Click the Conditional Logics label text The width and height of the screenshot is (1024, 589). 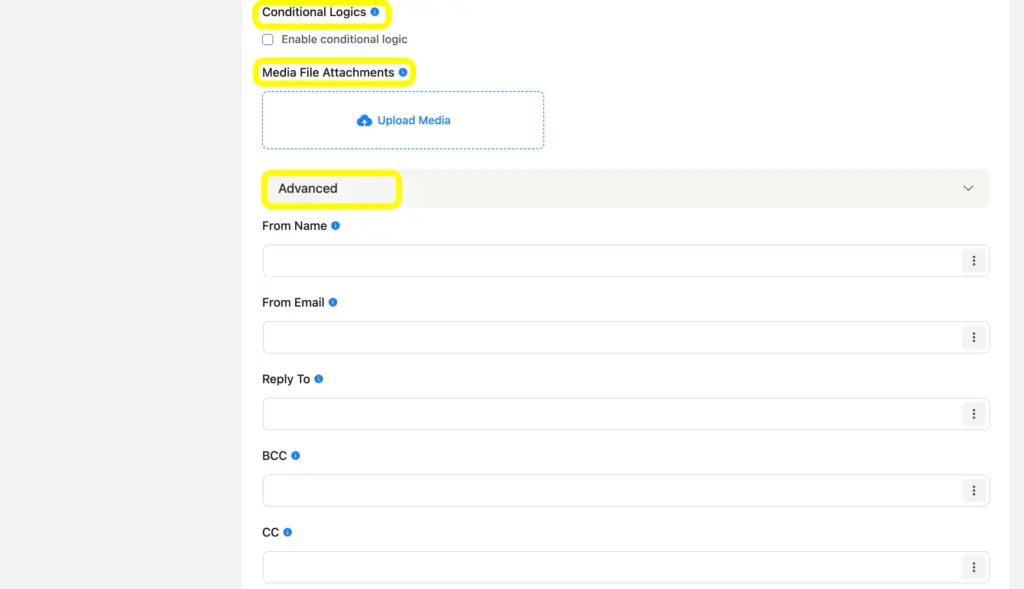click(x=314, y=12)
